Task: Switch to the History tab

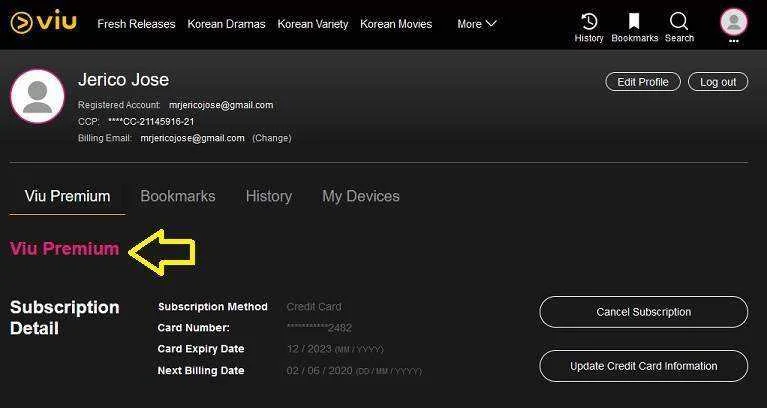Action: pyautogui.click(x=269, y=196)
